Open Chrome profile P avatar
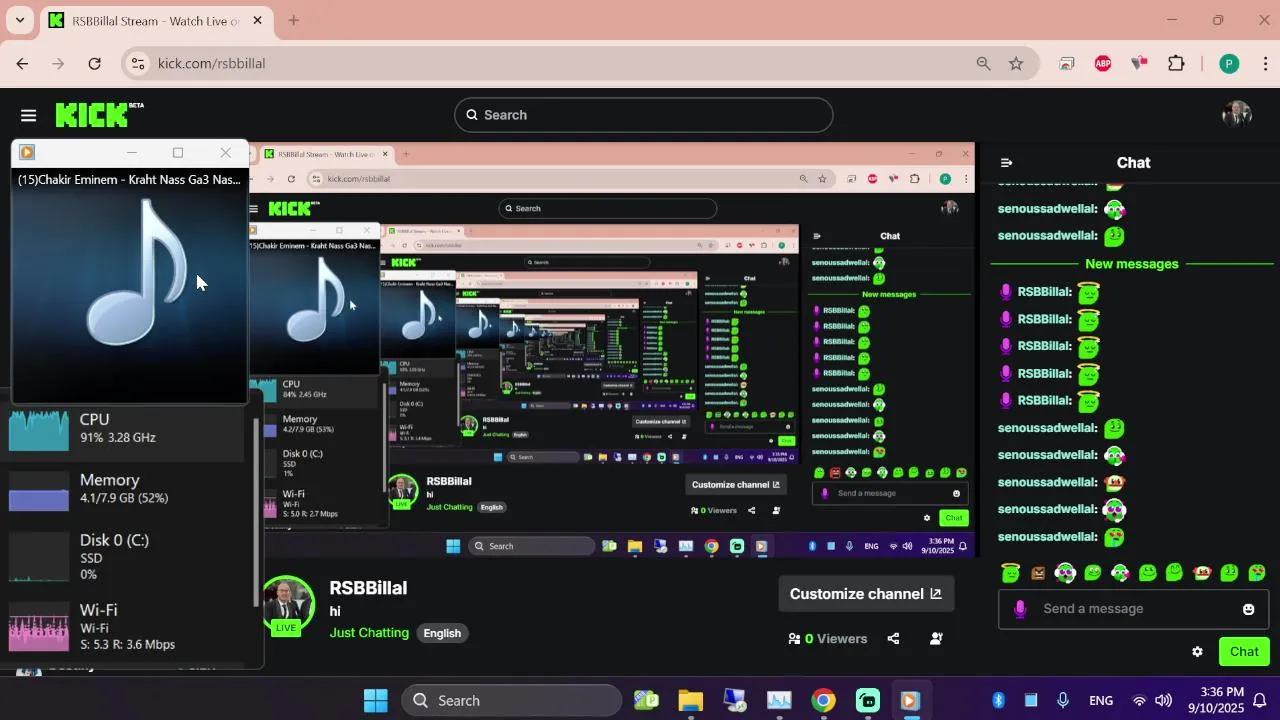This screenshot has height=720, width=1280. point(1229,63)
